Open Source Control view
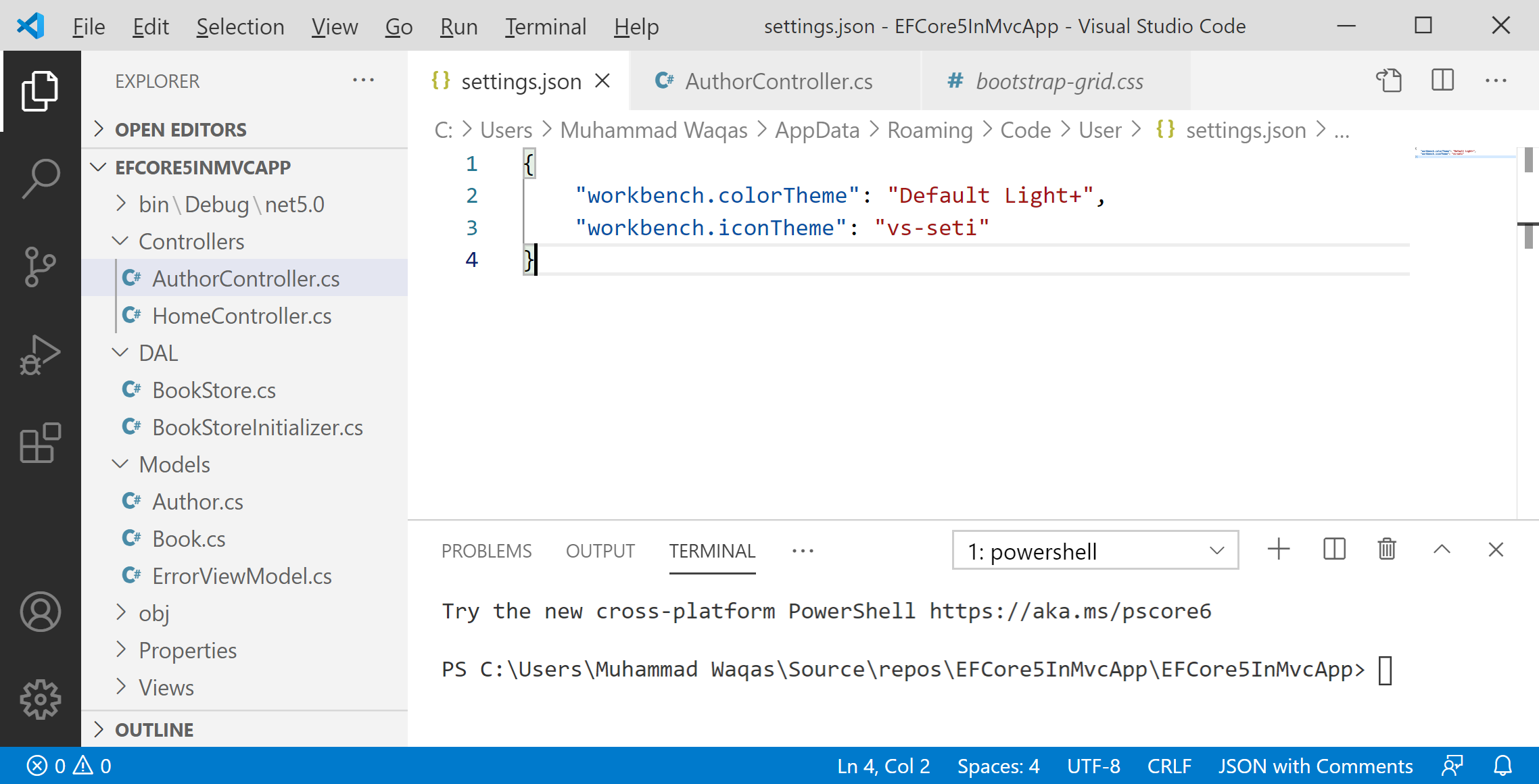The image size is (1539, 784). pyautogui.click(x=41, y=266)
